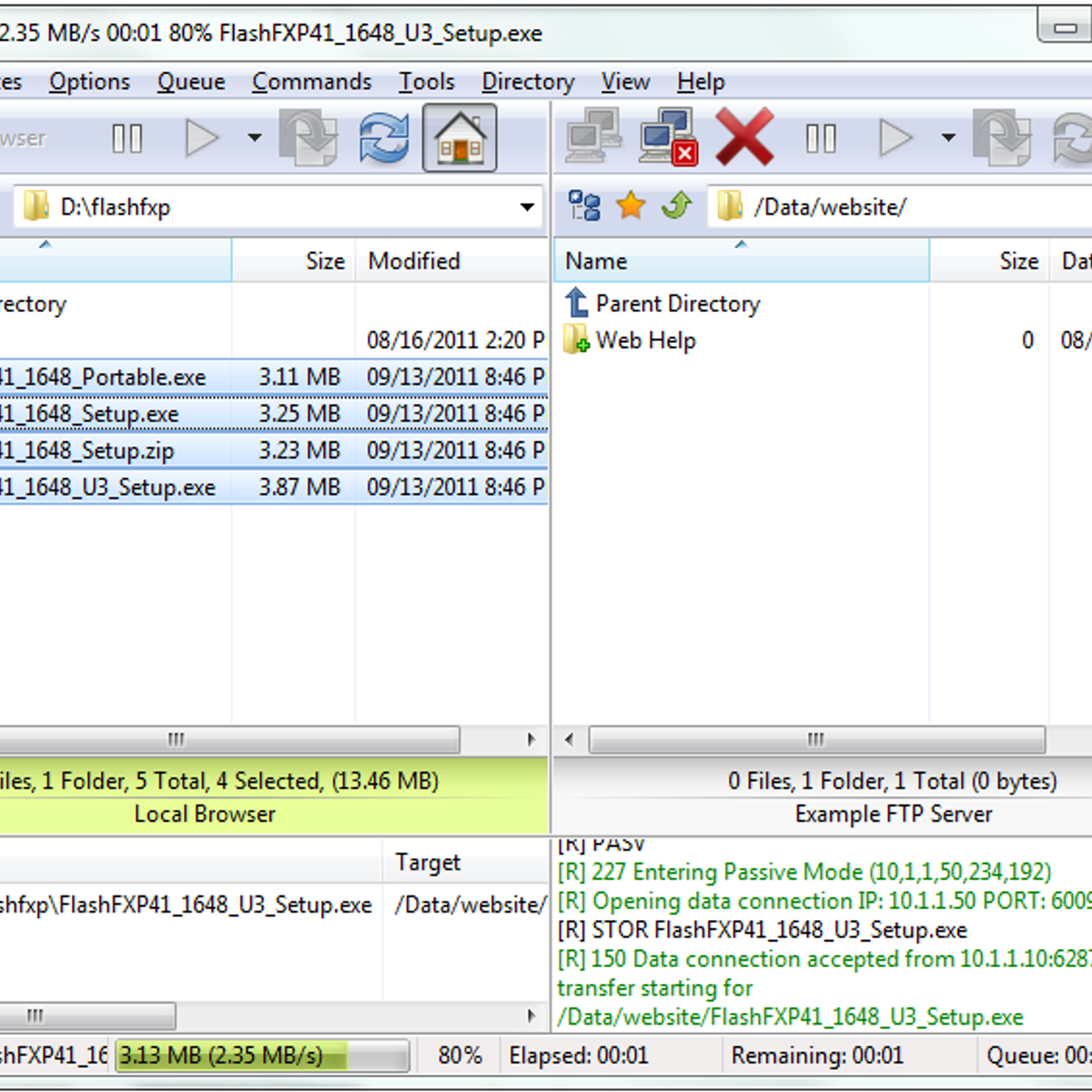
Task: Click the remote bookmarks star icon
Action: [x=631, y=207]
